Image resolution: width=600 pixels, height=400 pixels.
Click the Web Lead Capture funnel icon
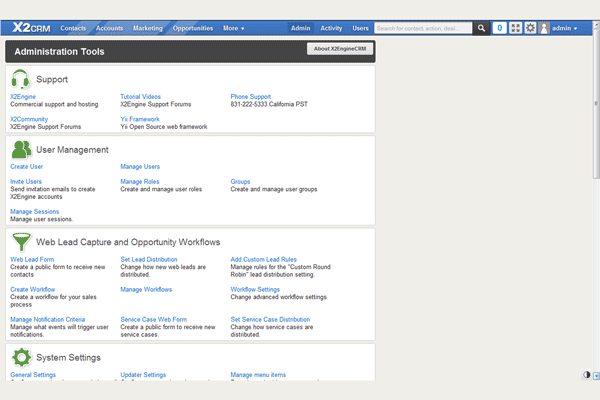tap(20, 242)
